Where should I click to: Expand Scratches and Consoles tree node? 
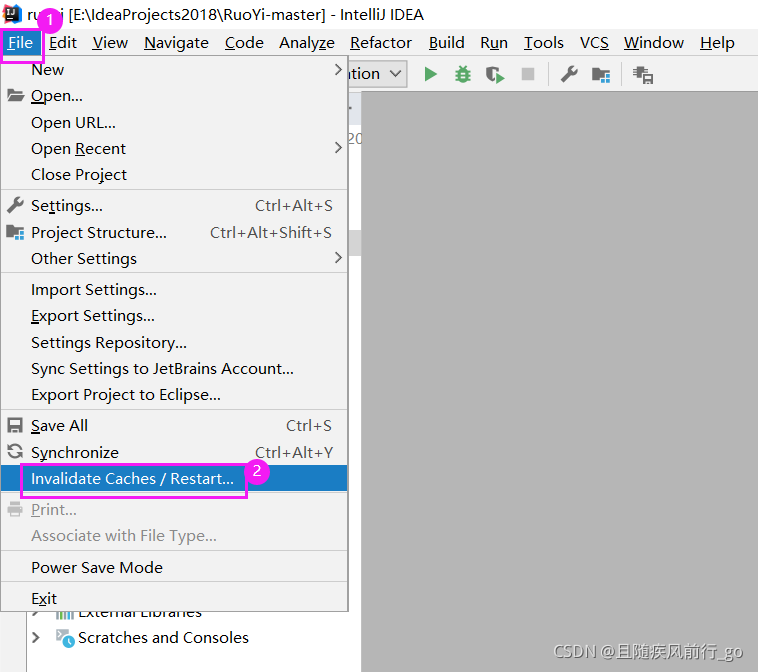pyautogui.click(x=36, y=638)
